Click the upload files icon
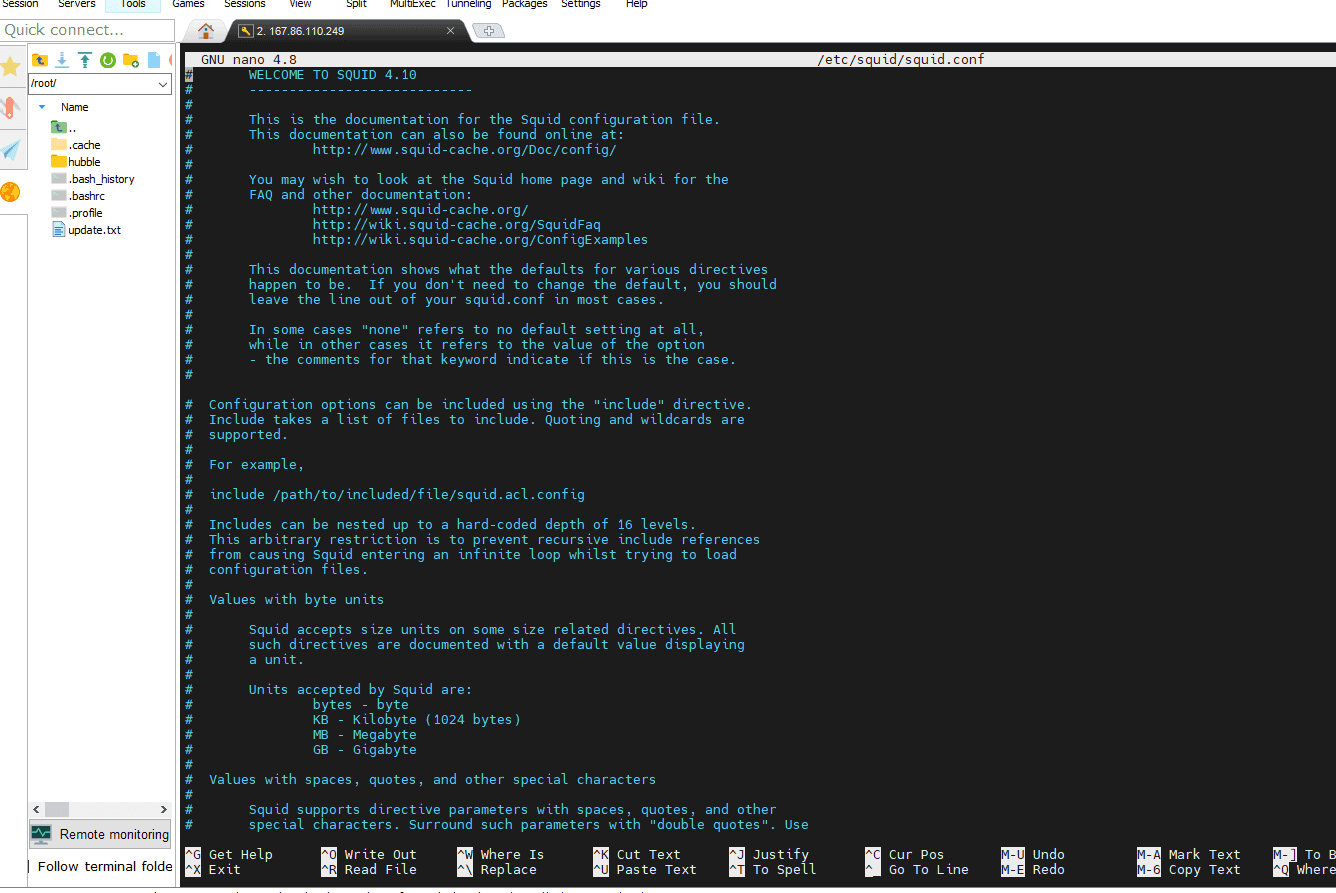 pyautogui.click(x=85, y=60)
